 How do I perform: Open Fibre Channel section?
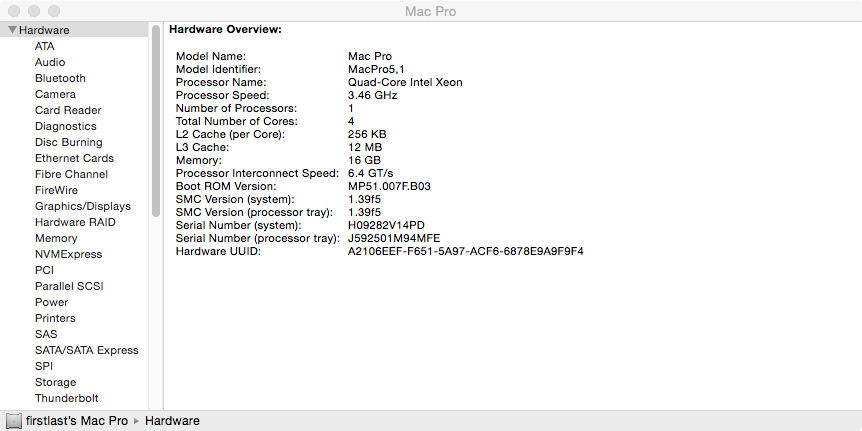click(71, 174)
